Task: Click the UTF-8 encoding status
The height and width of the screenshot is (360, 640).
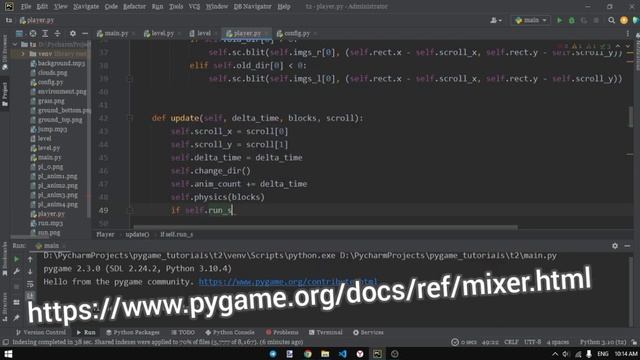Action: [x=533, y=342]
